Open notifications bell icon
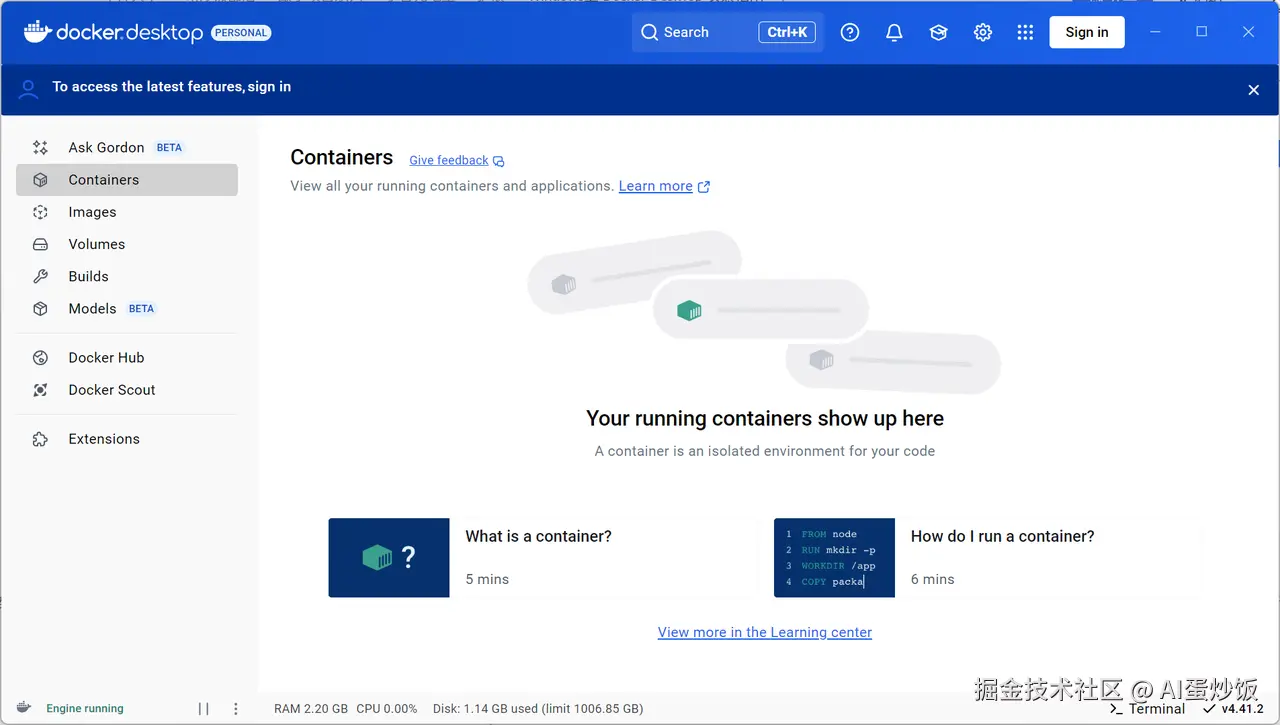 coord(894,32)
